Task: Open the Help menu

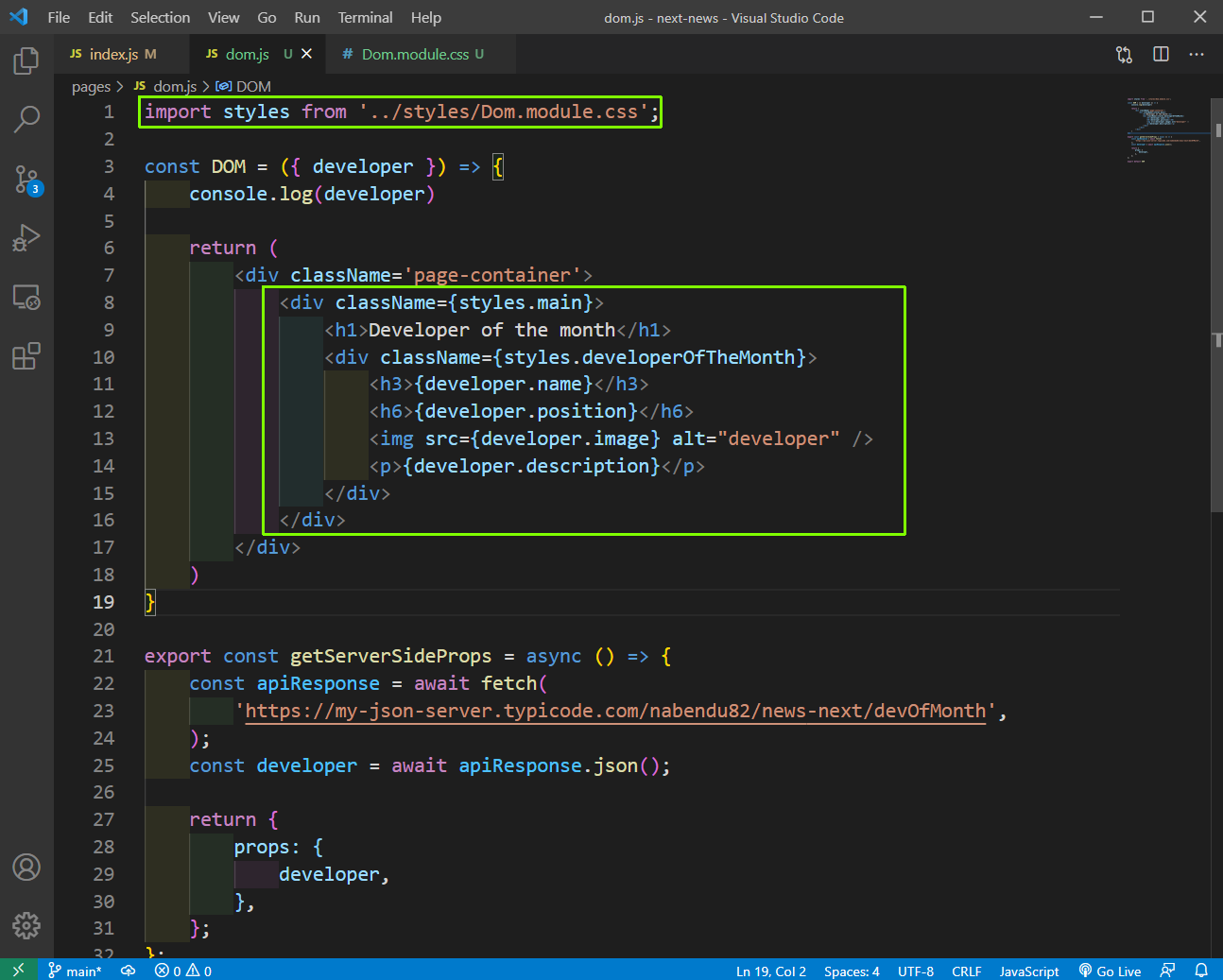Action: click(426, 17)
